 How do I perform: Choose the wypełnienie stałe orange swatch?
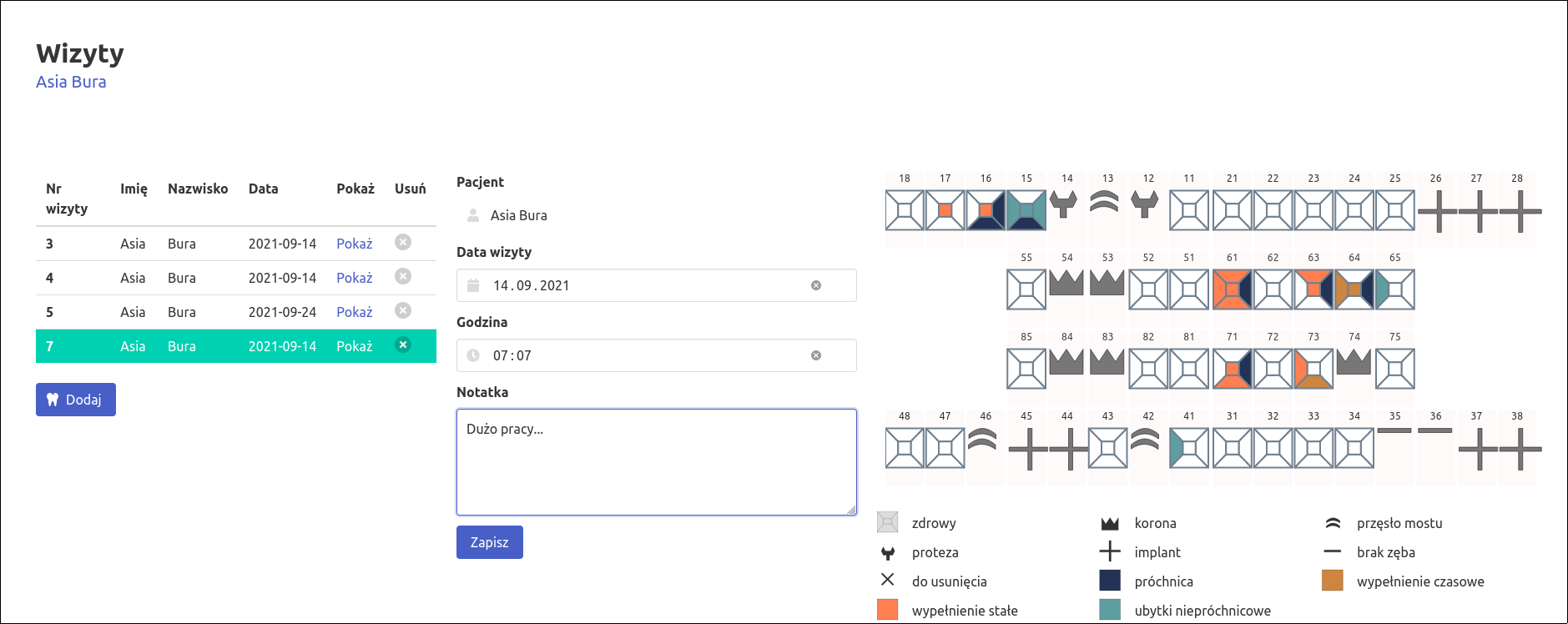pyautogui.click(x=888, y=610)
